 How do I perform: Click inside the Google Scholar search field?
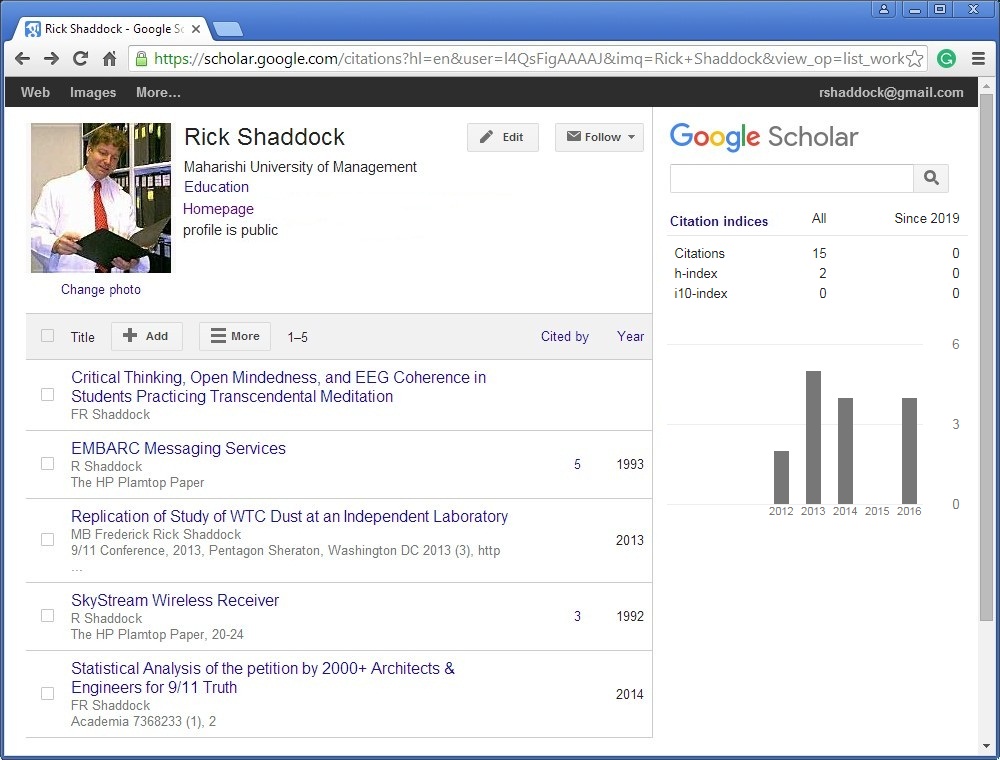(791, 178)
